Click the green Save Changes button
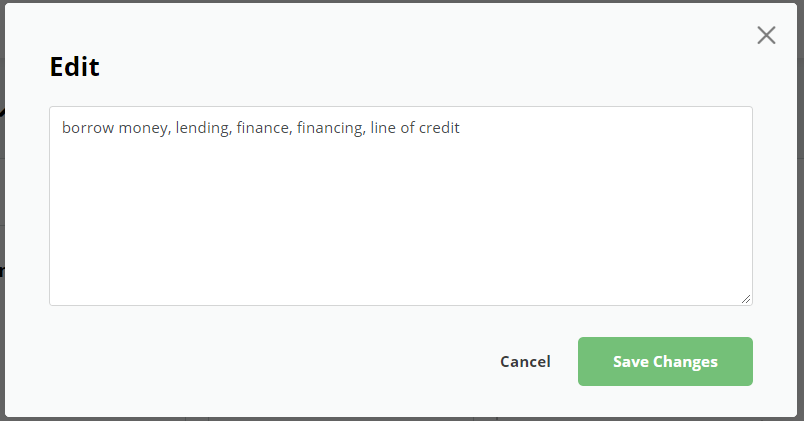 click(665, 361)
